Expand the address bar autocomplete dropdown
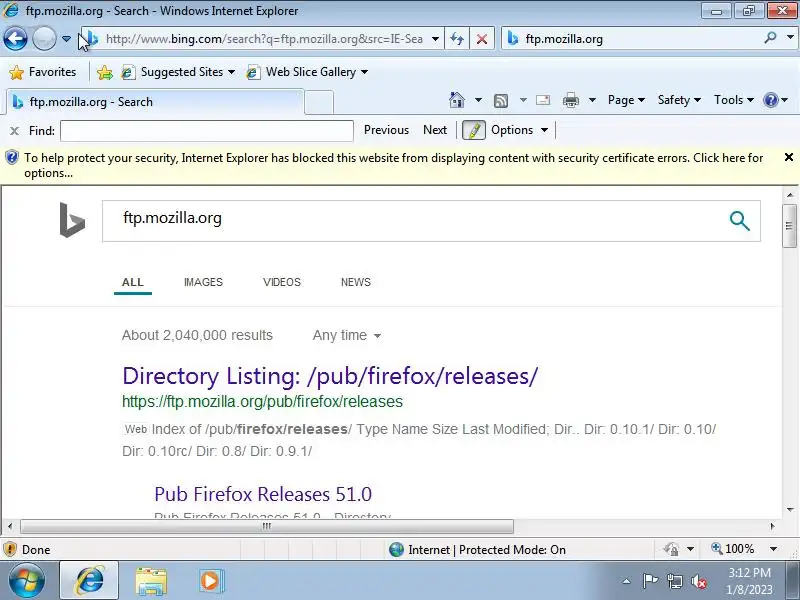 pyautogui.click(x=435, y=39)
